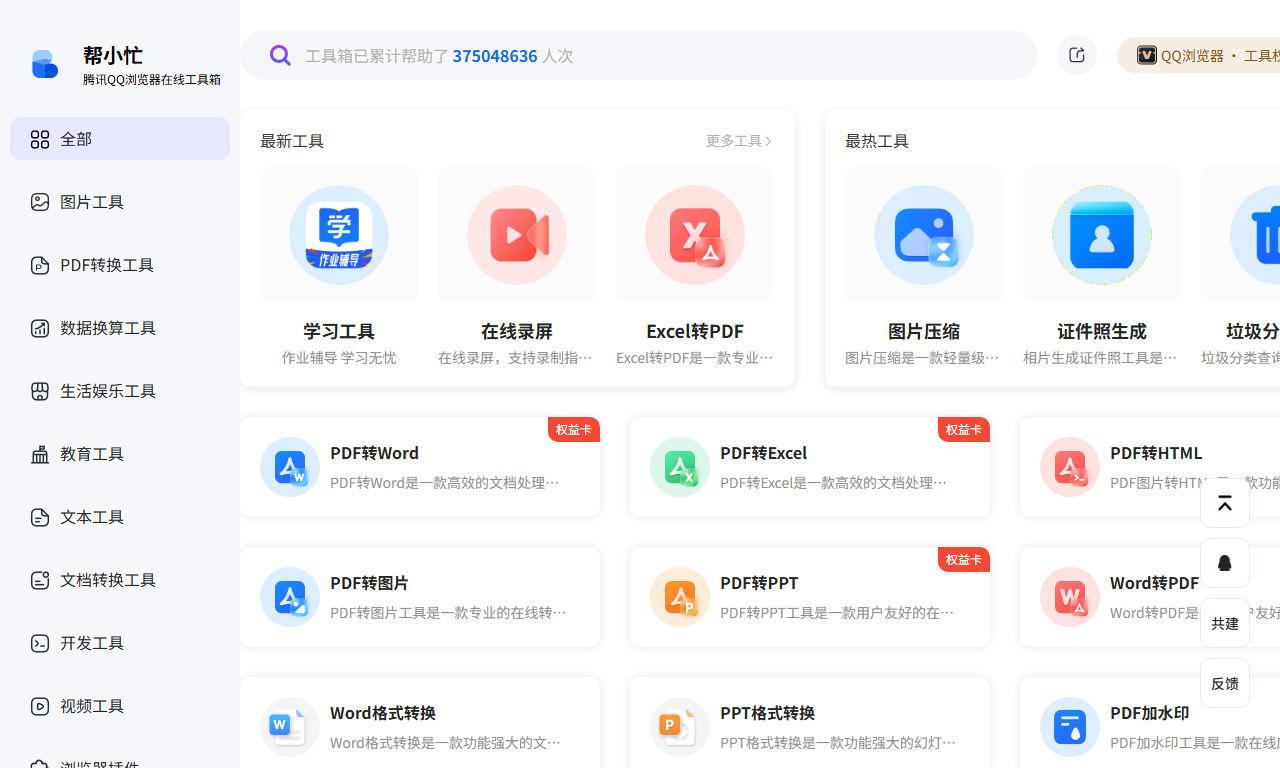
Task: Click the 作业辅导 学习无忧 description
Action: 339,357
